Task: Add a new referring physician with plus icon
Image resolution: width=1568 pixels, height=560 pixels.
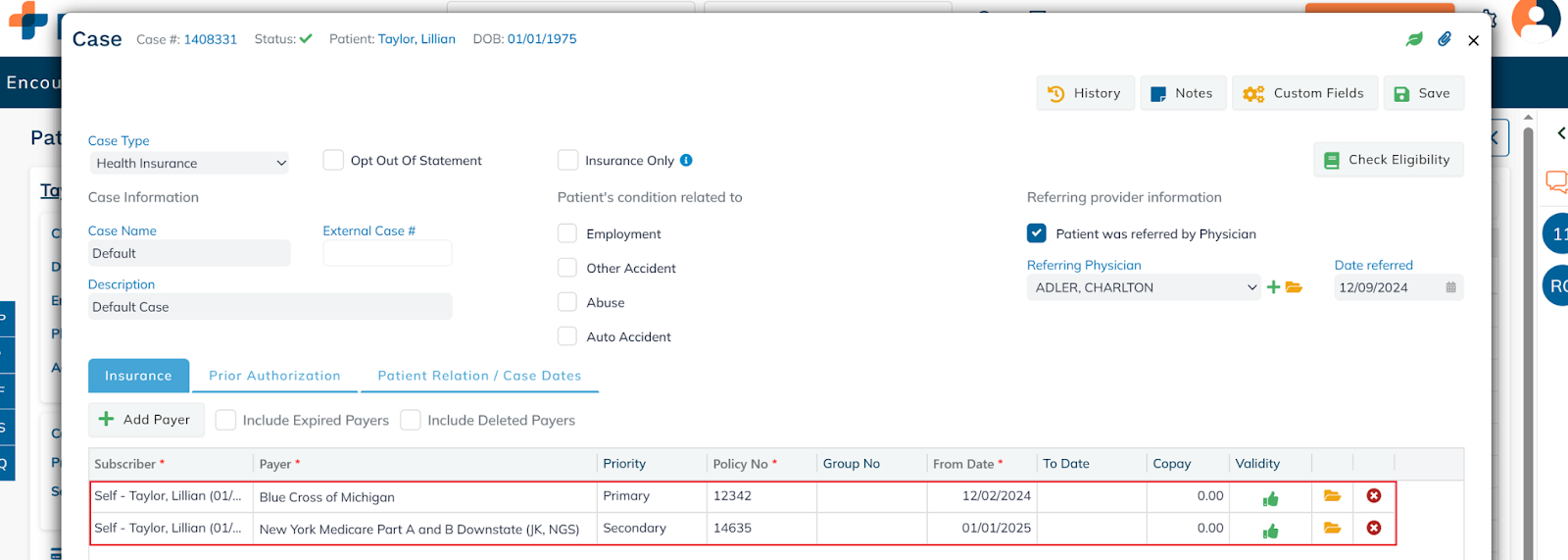Action: click(x=1273, y=287)
